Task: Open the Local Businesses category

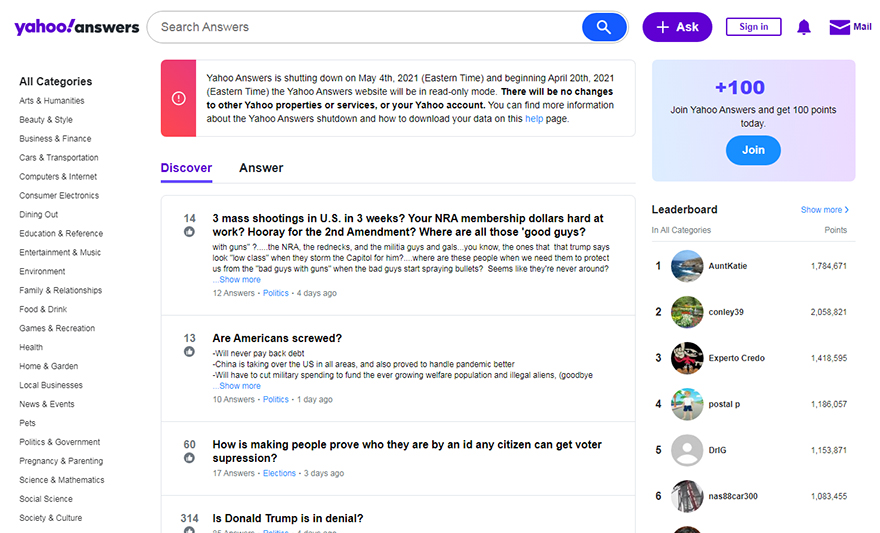Action: (x=51, y=385)
